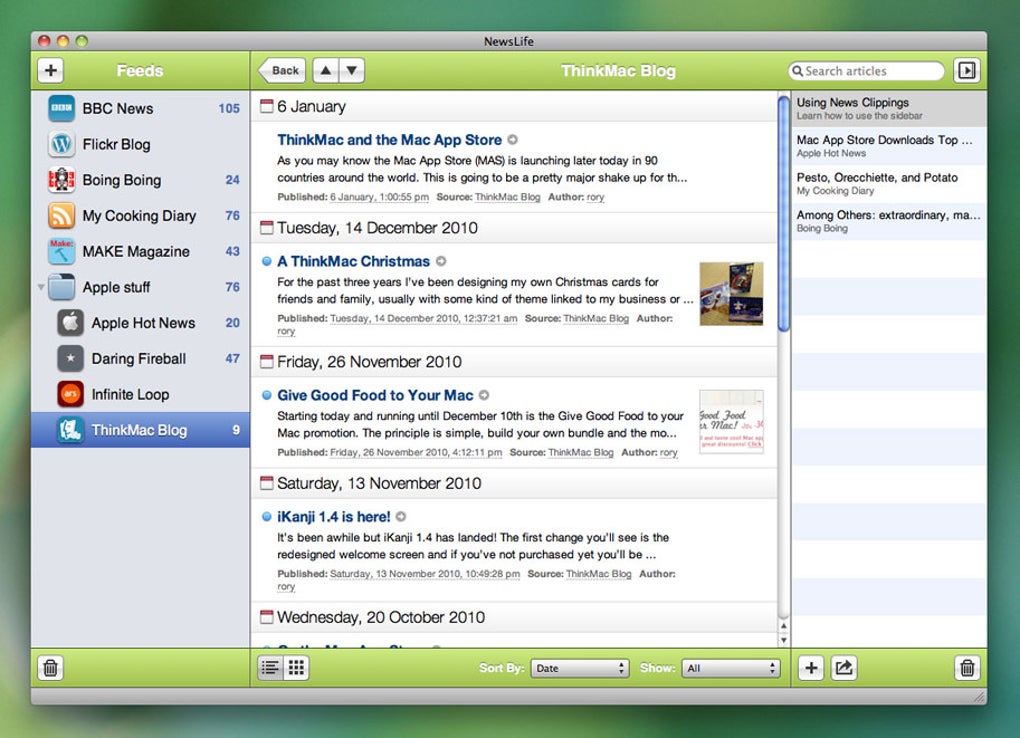Click the Daring Fireball star icon
1020x738 pixels.
coord(70,359)
